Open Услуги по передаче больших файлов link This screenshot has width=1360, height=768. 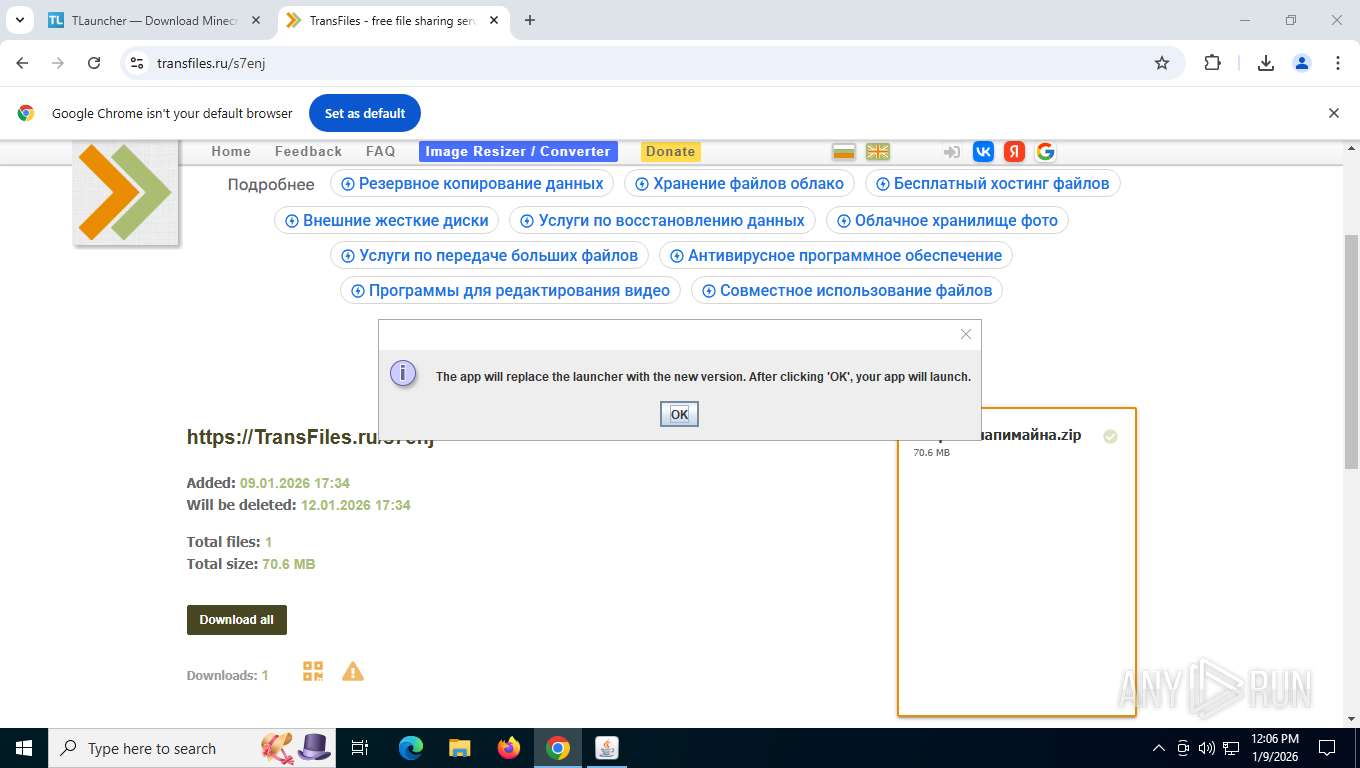[489, 255]
